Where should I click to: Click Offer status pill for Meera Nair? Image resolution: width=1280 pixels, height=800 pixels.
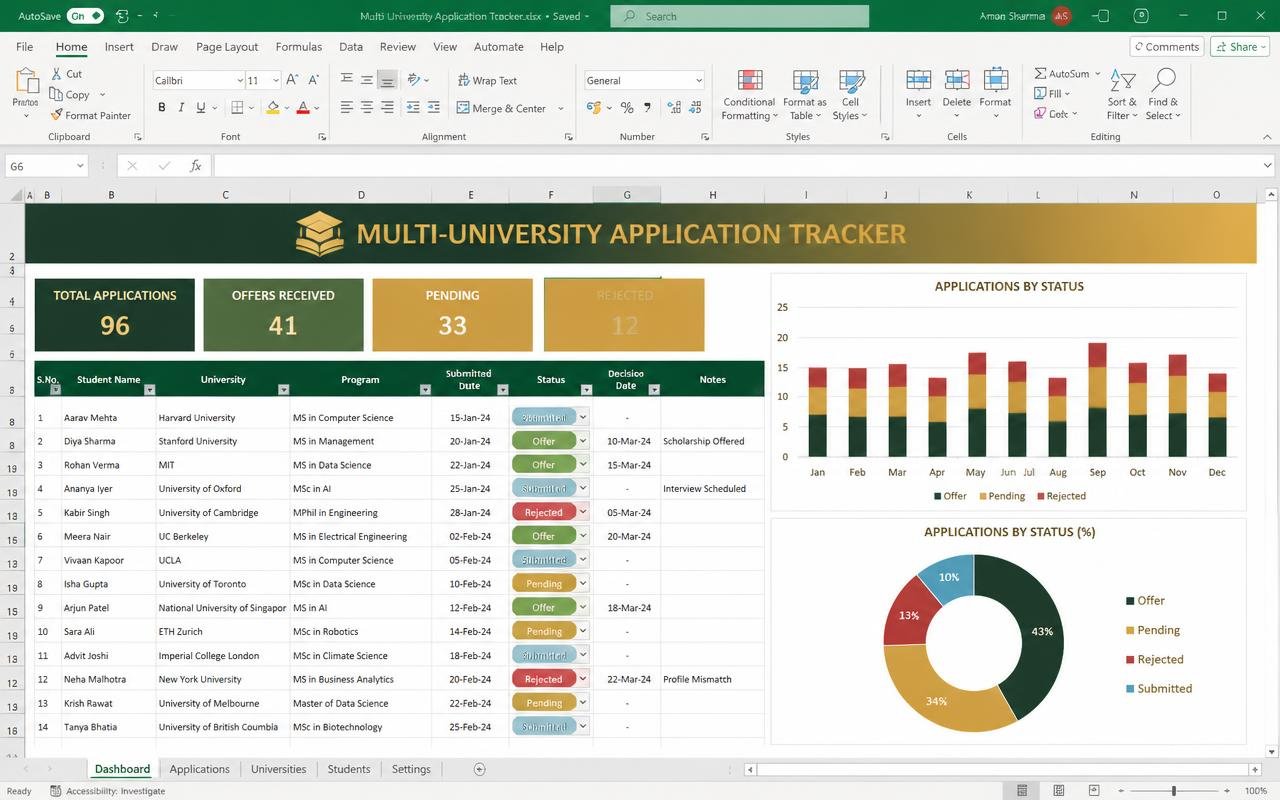[x=544, y=536]
